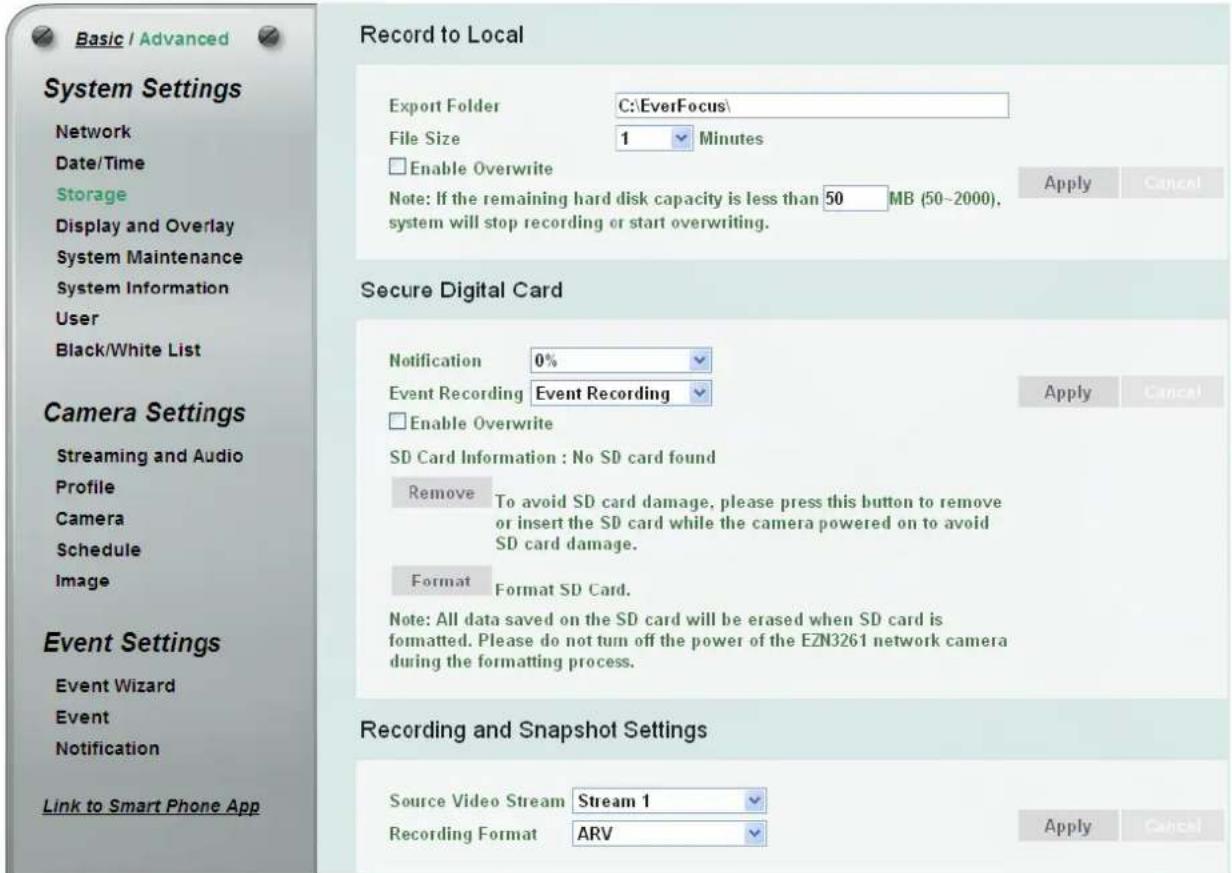Open Streaming and Audio settings
Viewport: 1232px width, 873px height.
click(151, 457)
